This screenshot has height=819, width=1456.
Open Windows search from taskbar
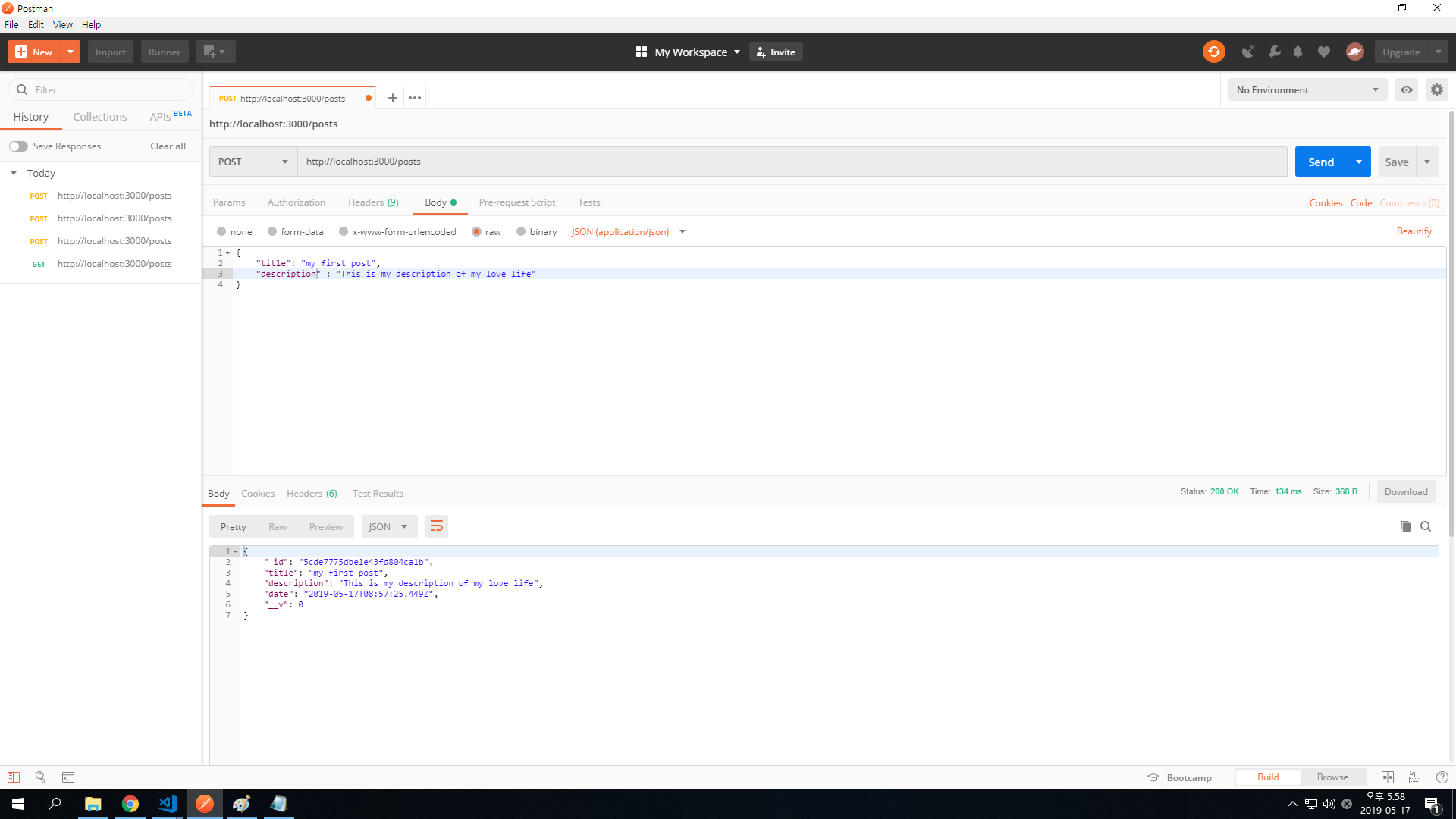click(55, 804)
